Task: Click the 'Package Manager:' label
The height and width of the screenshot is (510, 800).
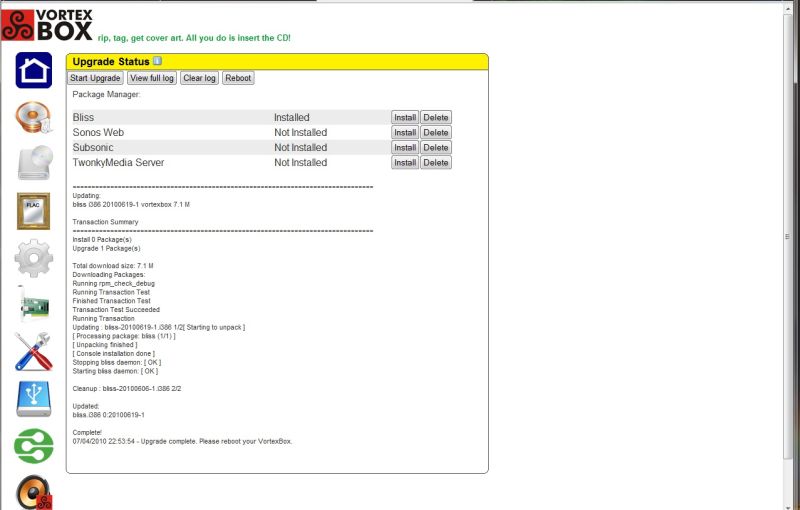Action: [x=106, y=94]
